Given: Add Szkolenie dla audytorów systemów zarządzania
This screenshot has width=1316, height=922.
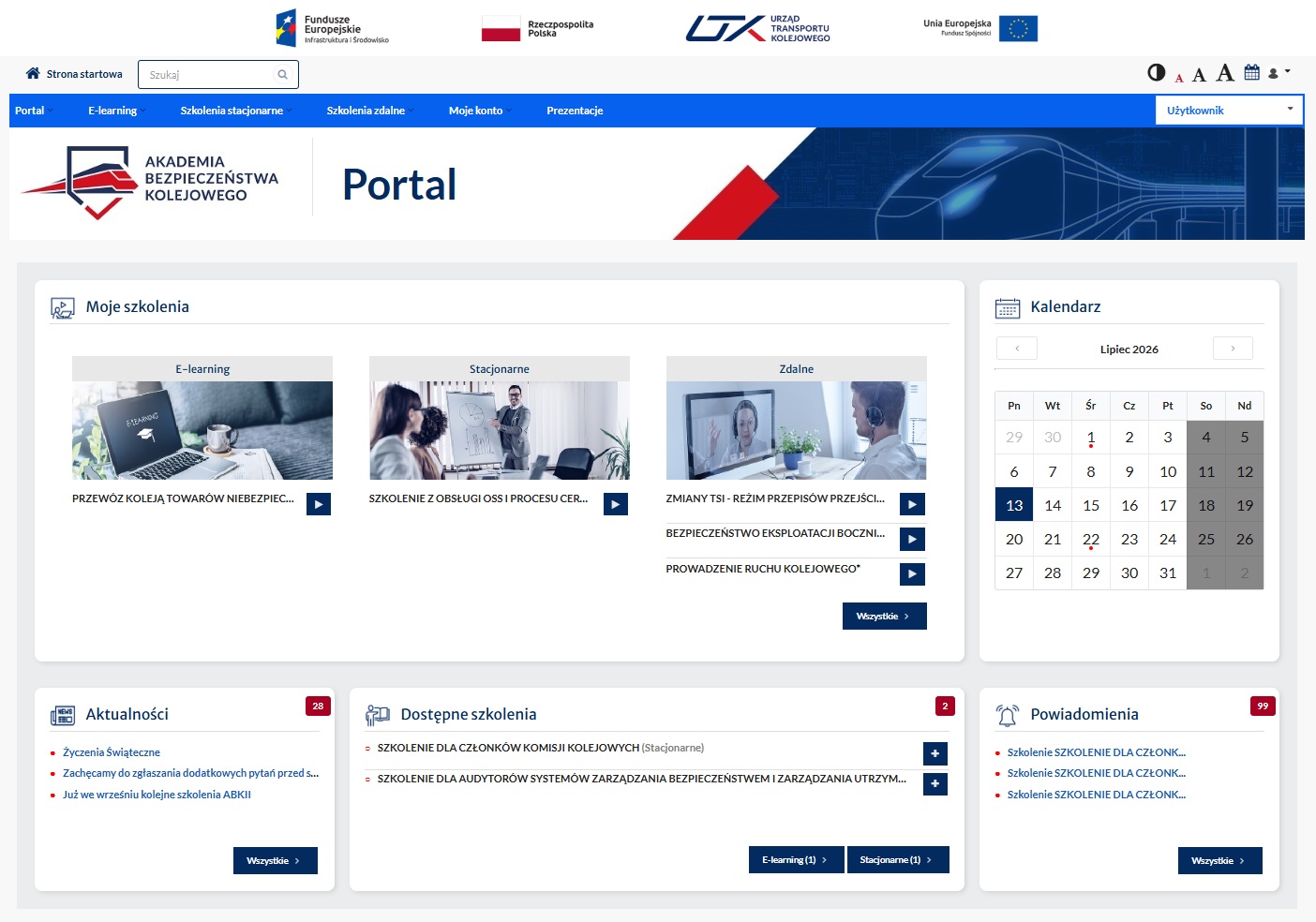Looking at the screenshot, I should click(x=935, y=784).
